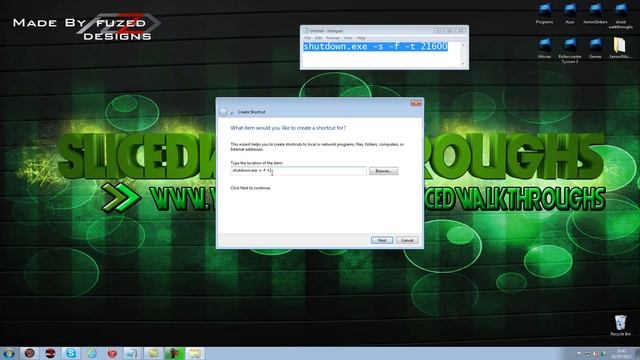Click the yellow folder taskbar icon
640x360 pixels.
153,353
